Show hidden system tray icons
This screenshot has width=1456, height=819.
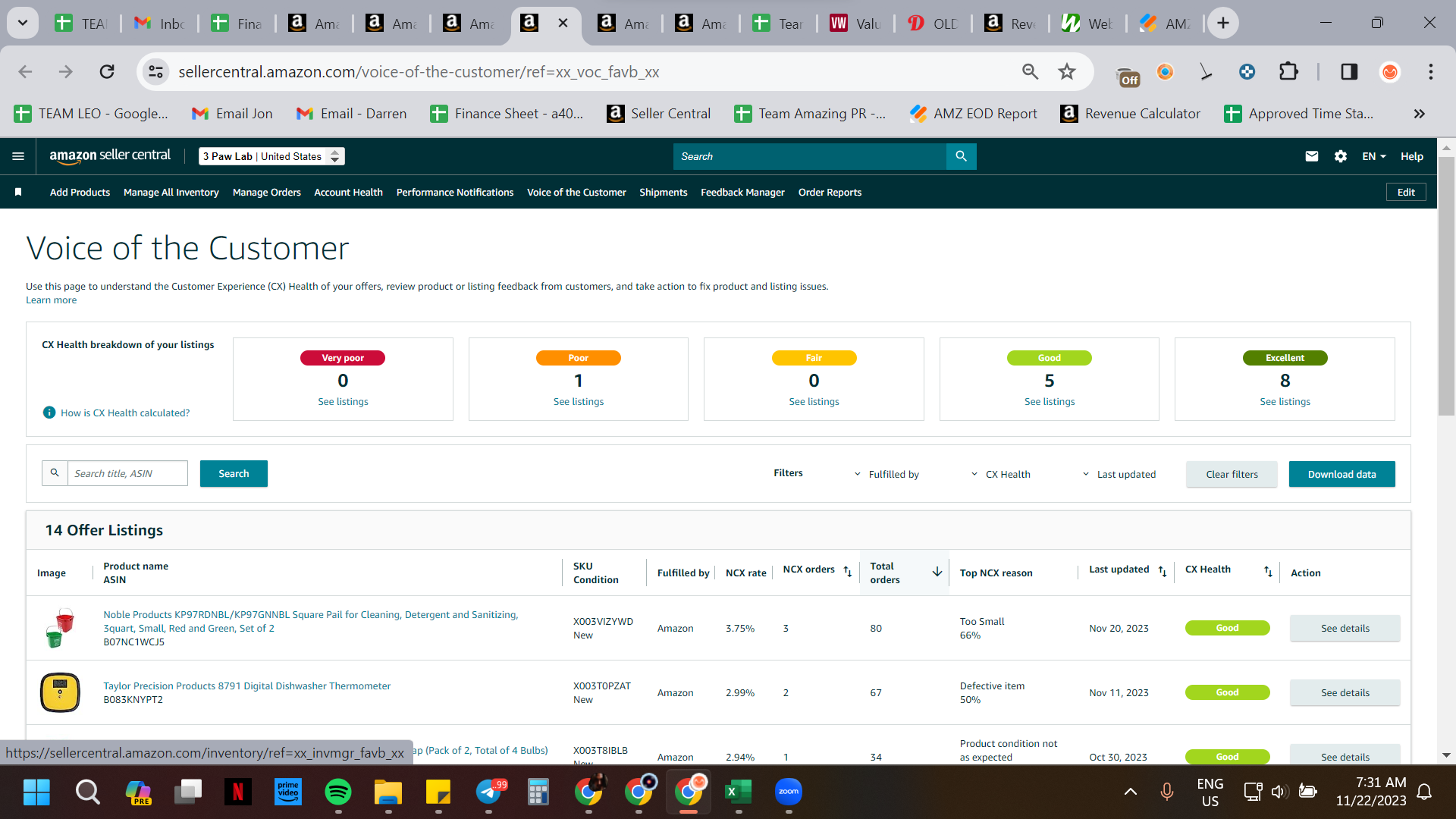(x=1130, y=792)
